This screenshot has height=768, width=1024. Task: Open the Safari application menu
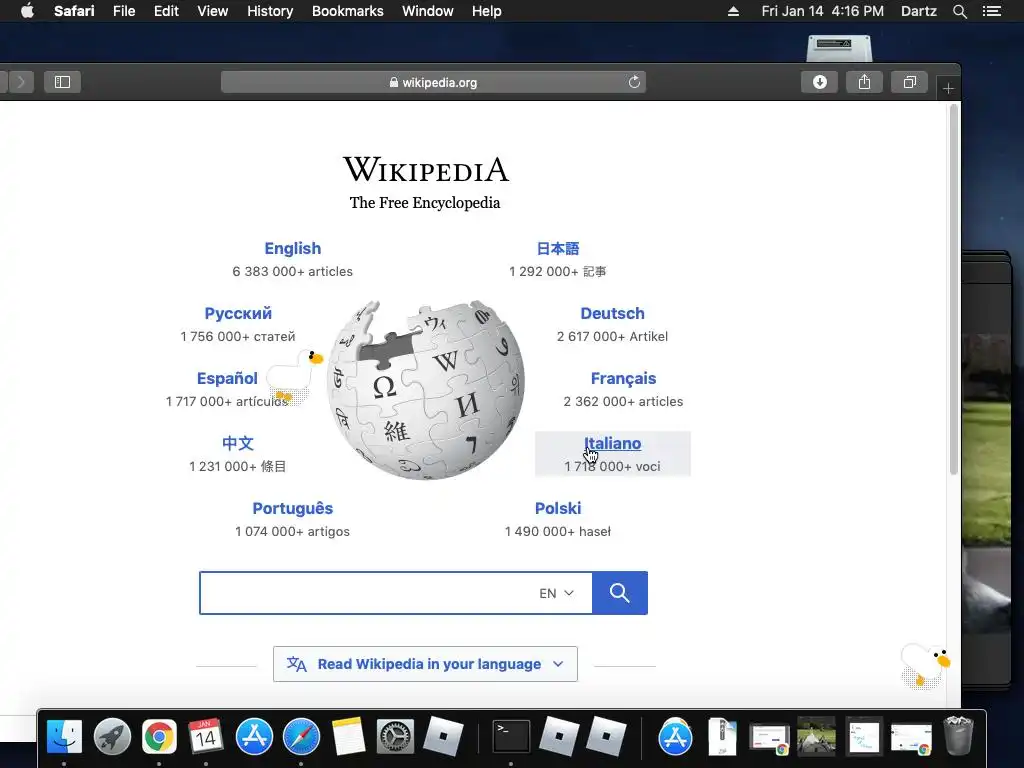click(x=74, y=11)
